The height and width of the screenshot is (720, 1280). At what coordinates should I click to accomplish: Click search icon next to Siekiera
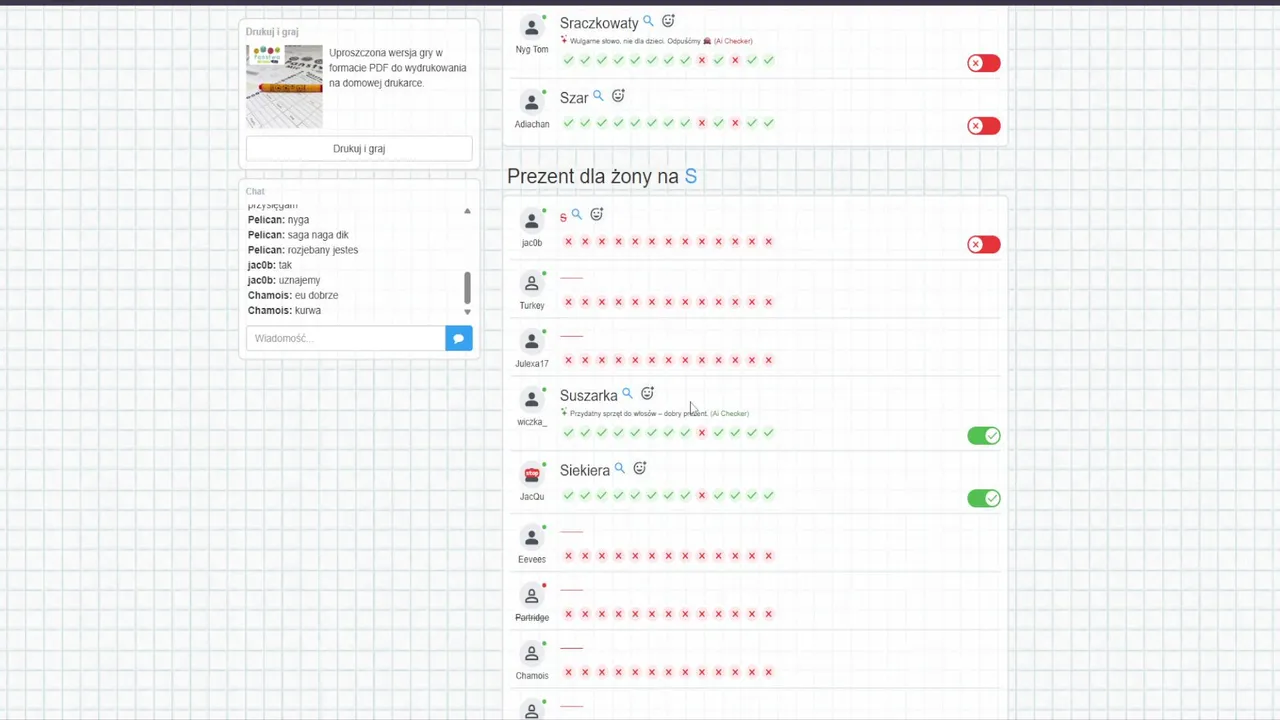click(619, 468)
